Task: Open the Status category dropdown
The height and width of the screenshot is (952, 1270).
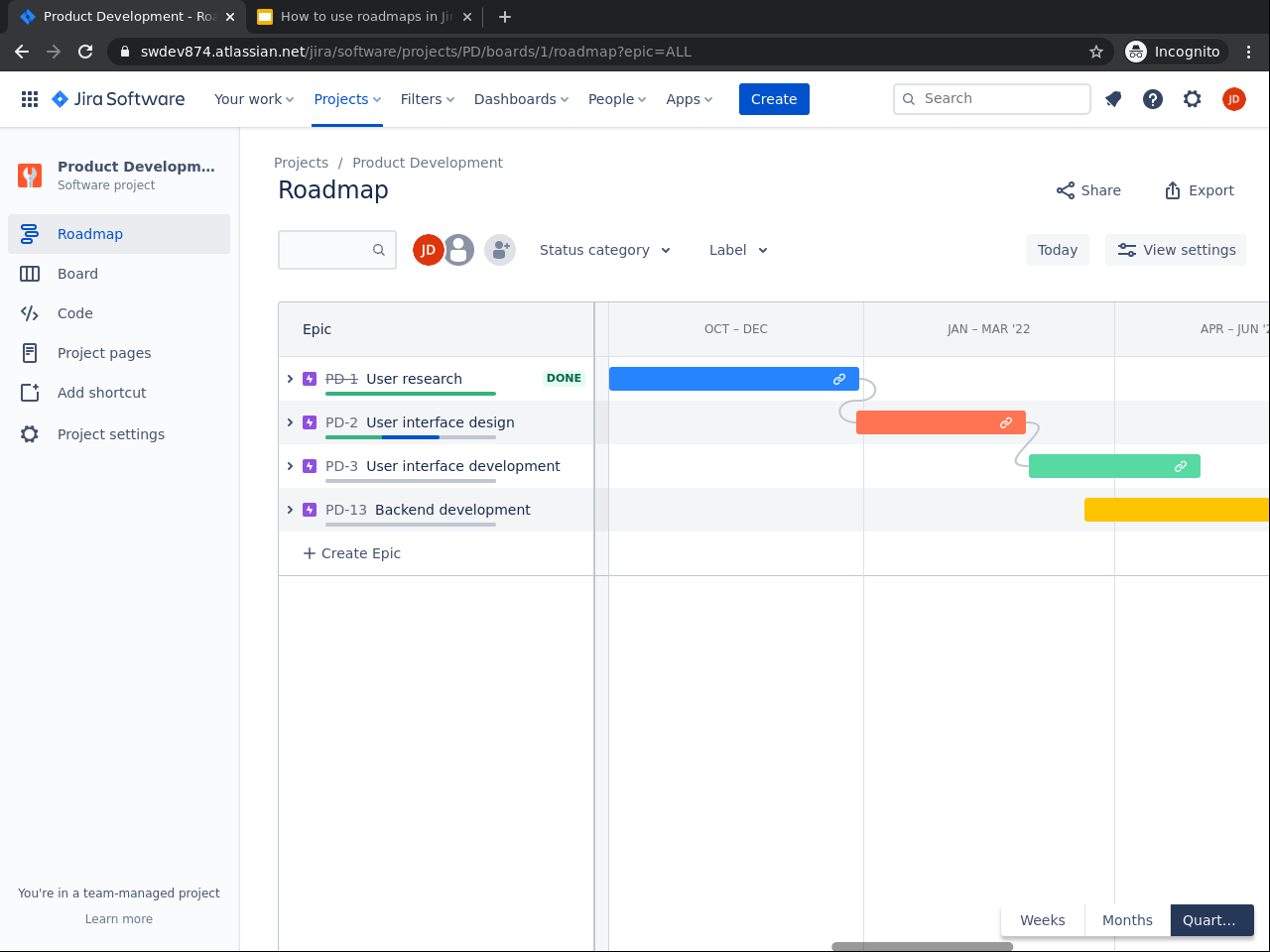Action: click(x=604, y=250)
